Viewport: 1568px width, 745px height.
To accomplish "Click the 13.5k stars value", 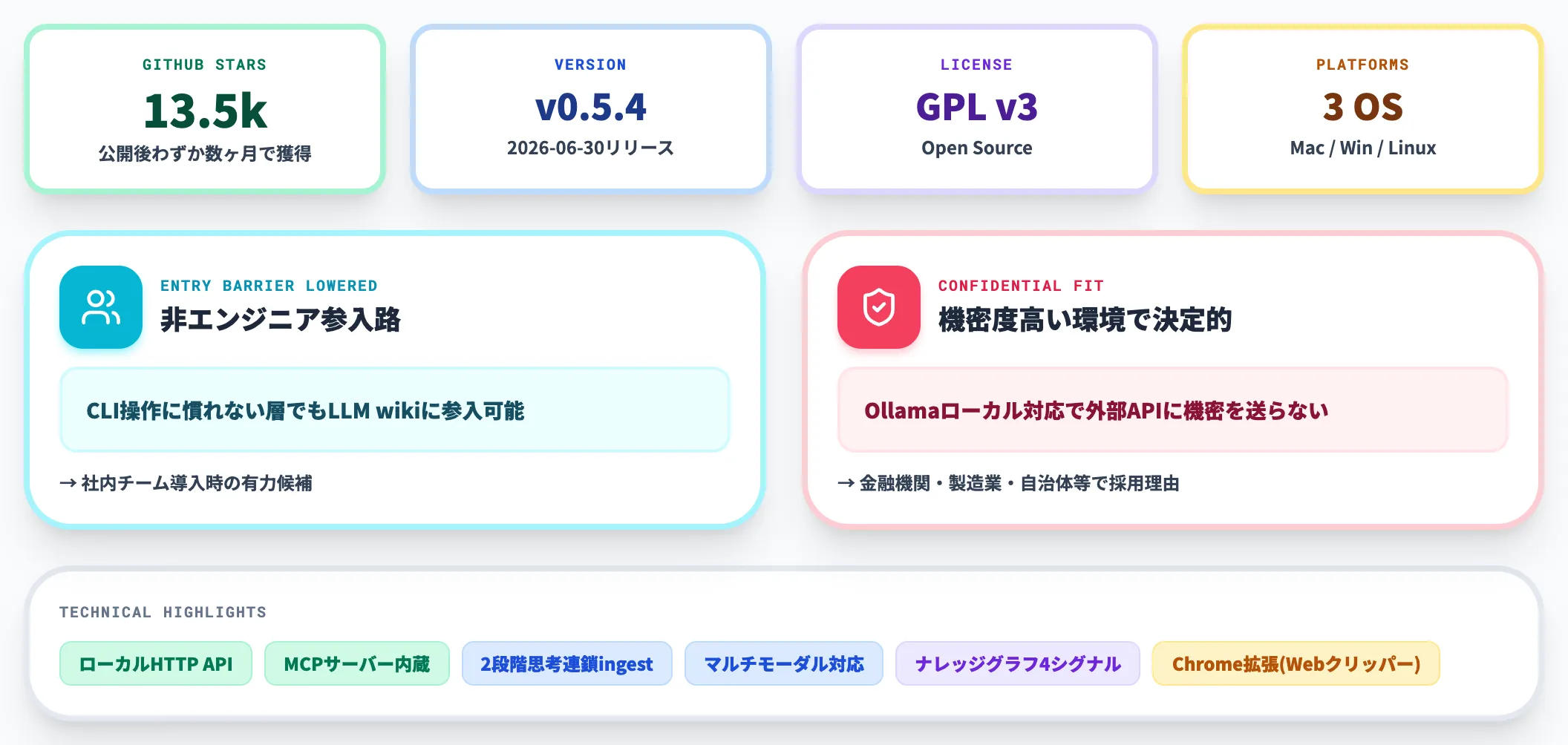I will 205,111.
